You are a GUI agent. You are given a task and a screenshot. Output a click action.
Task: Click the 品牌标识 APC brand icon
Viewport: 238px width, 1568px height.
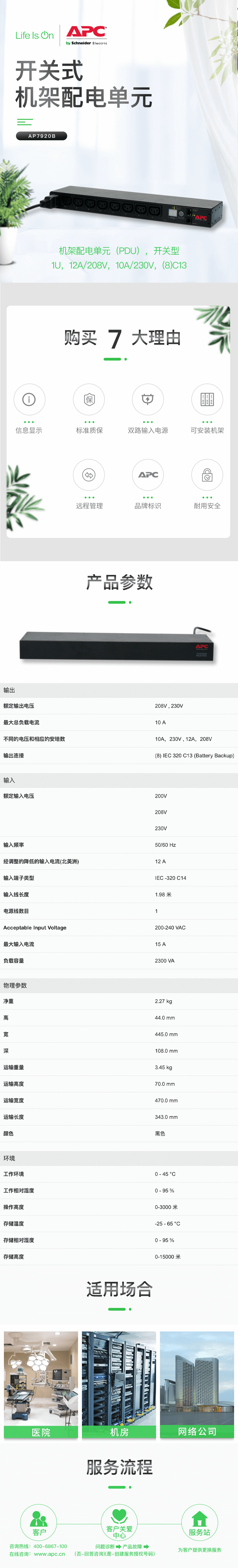click(148, 475)
